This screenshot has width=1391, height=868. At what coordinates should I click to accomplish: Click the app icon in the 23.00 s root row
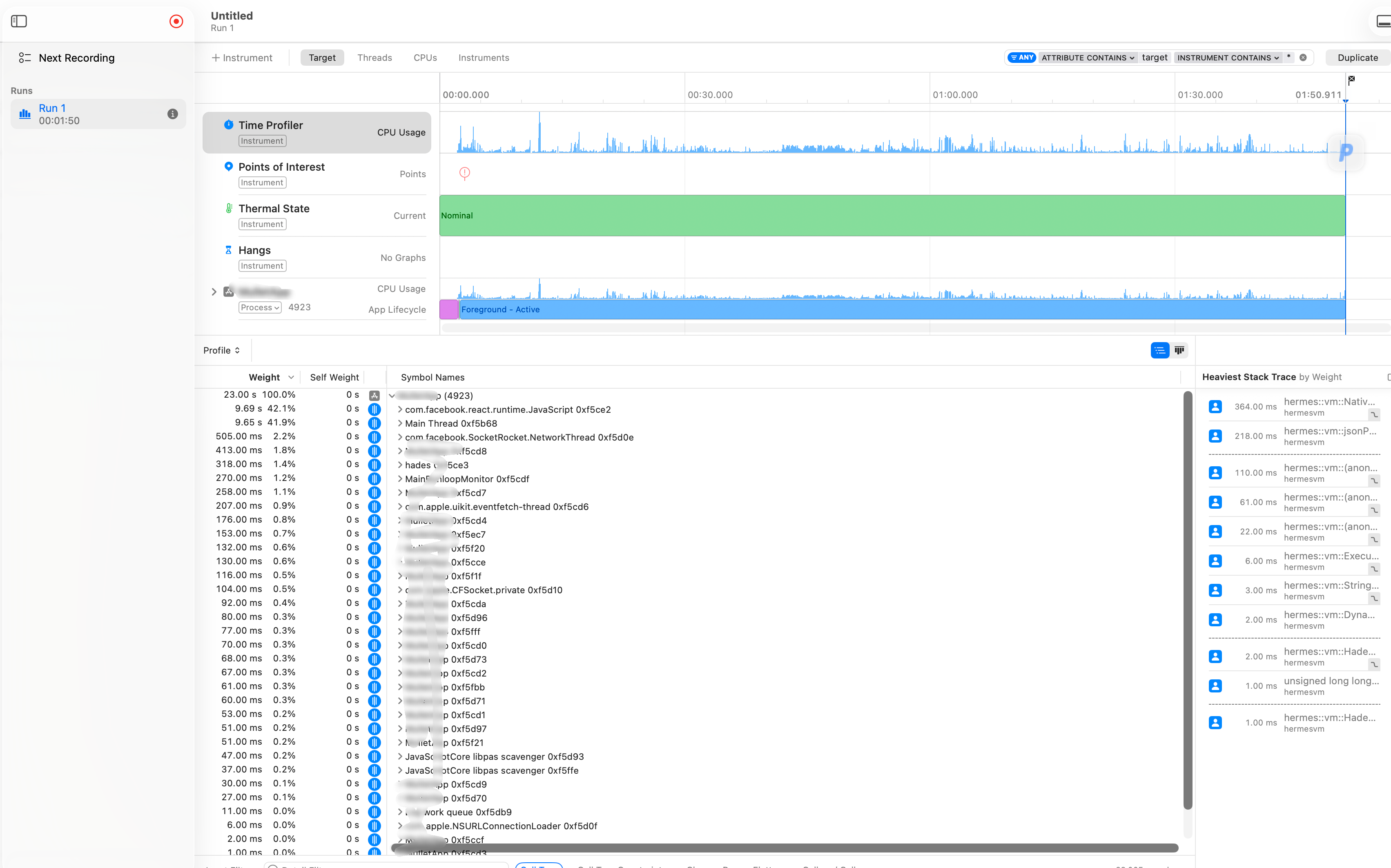pos(374,396)
